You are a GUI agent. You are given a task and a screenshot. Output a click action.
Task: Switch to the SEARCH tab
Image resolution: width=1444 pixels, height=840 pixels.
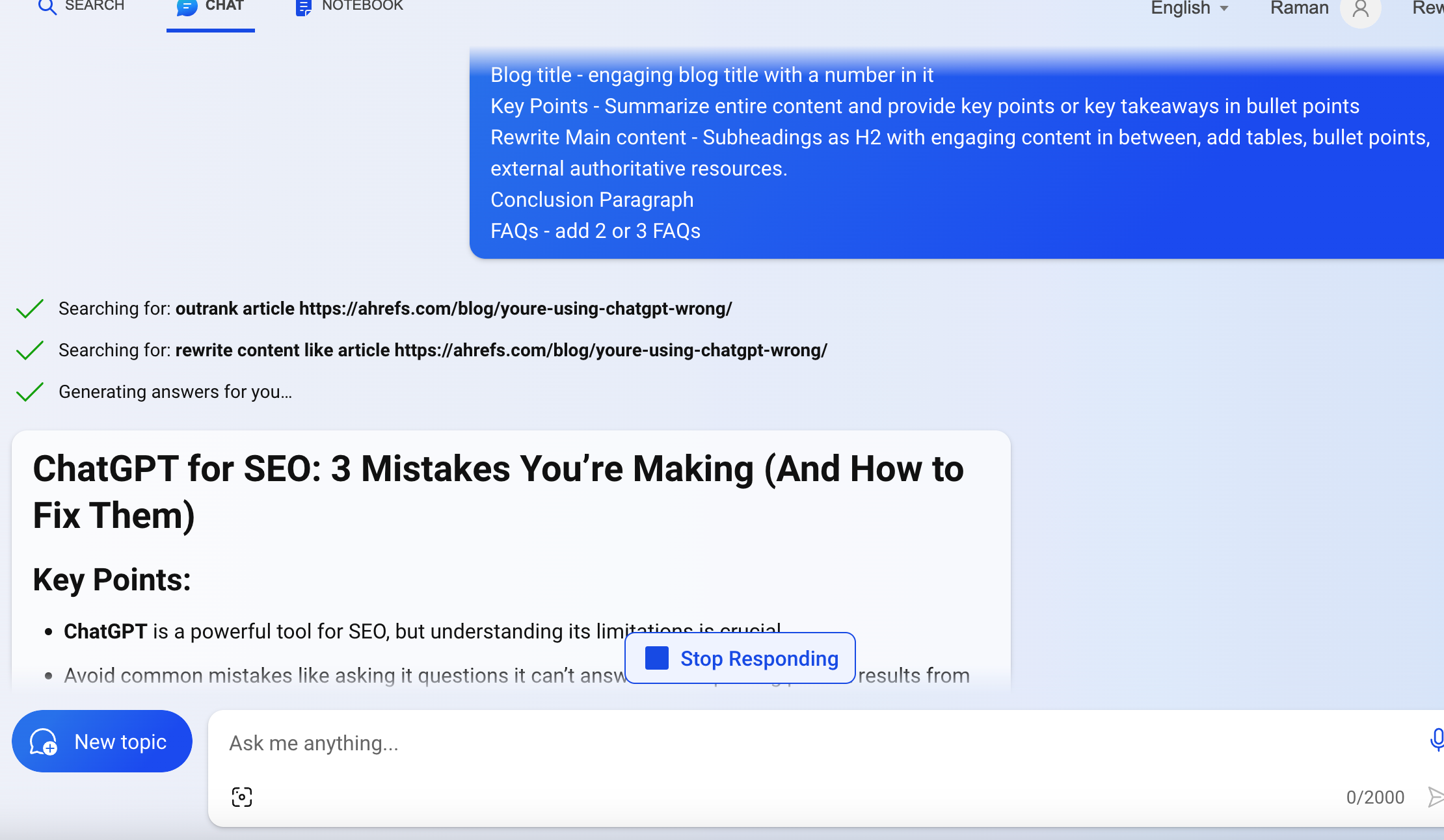94,6
